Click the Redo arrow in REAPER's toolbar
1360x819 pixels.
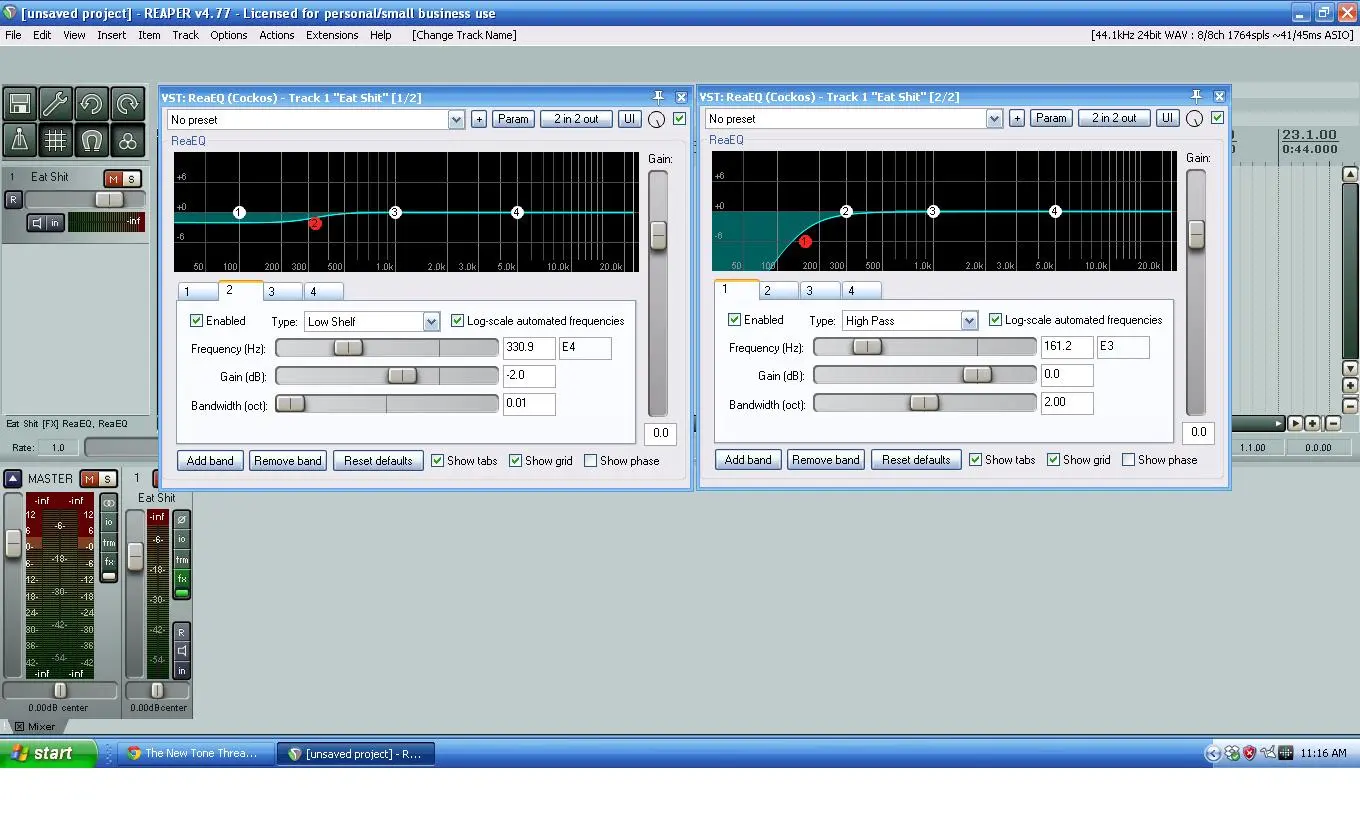point(127,104)
